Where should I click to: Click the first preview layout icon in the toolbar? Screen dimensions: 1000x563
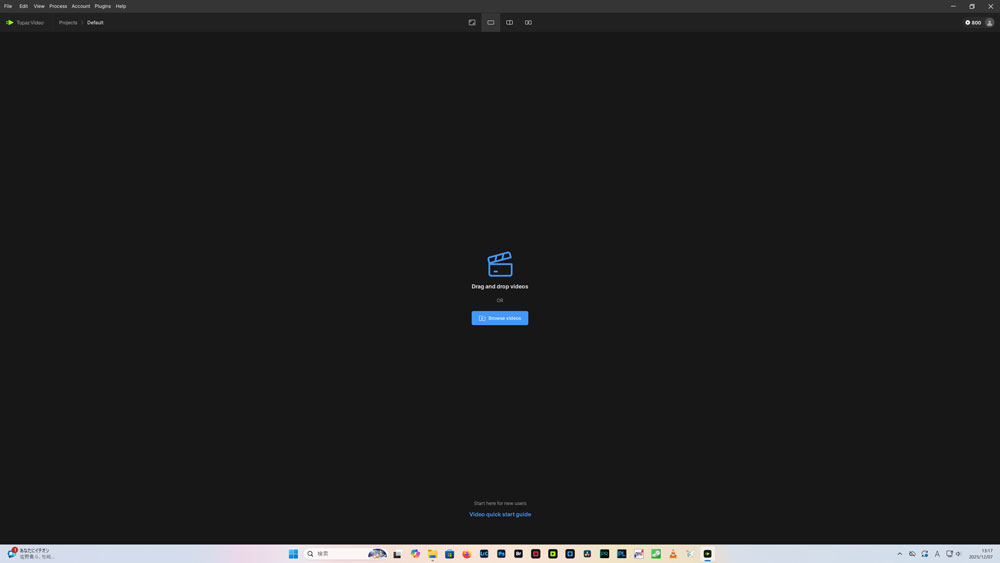(x=472, y=22)
